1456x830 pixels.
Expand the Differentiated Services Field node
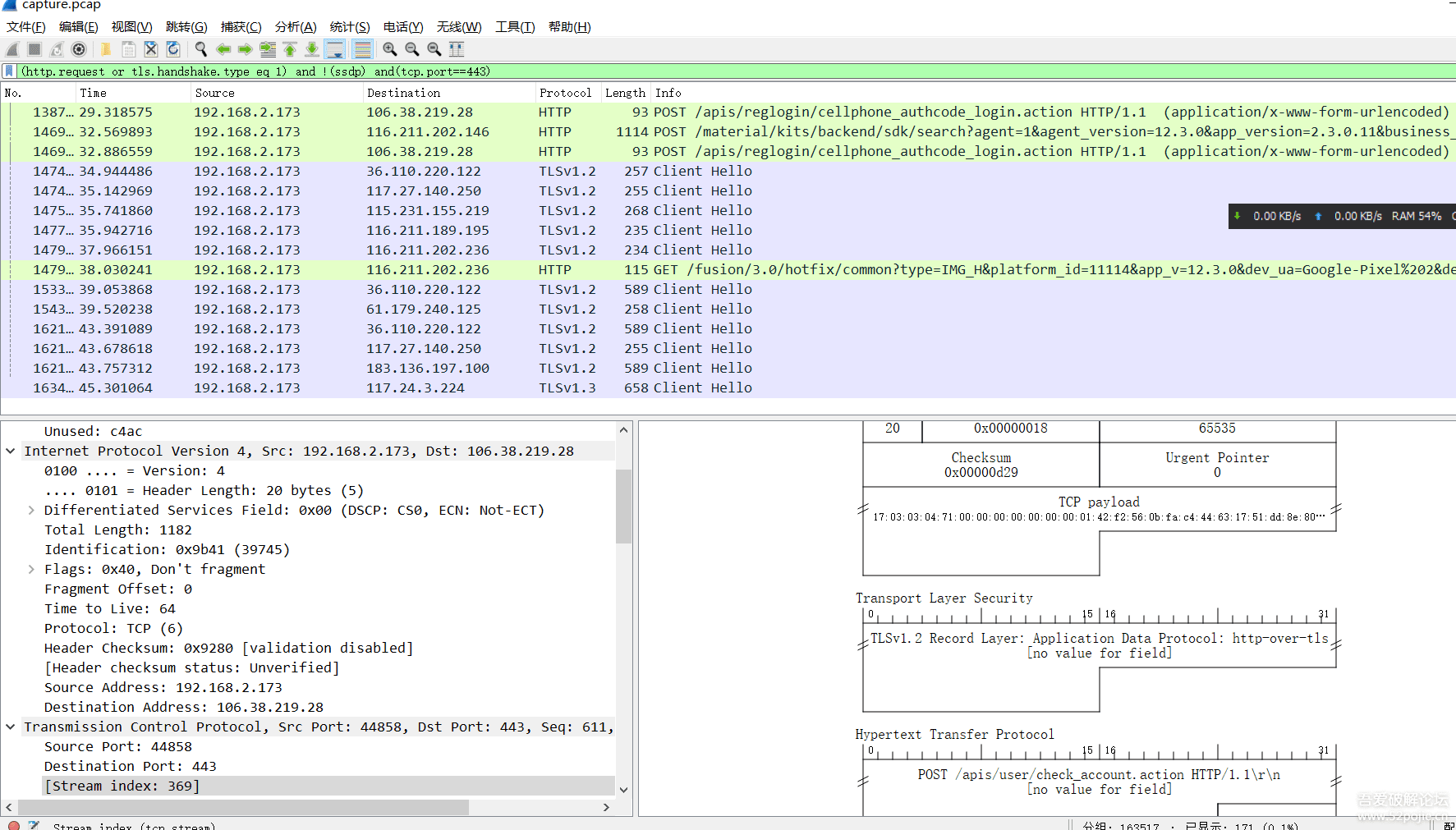click(x=31, y=510)
